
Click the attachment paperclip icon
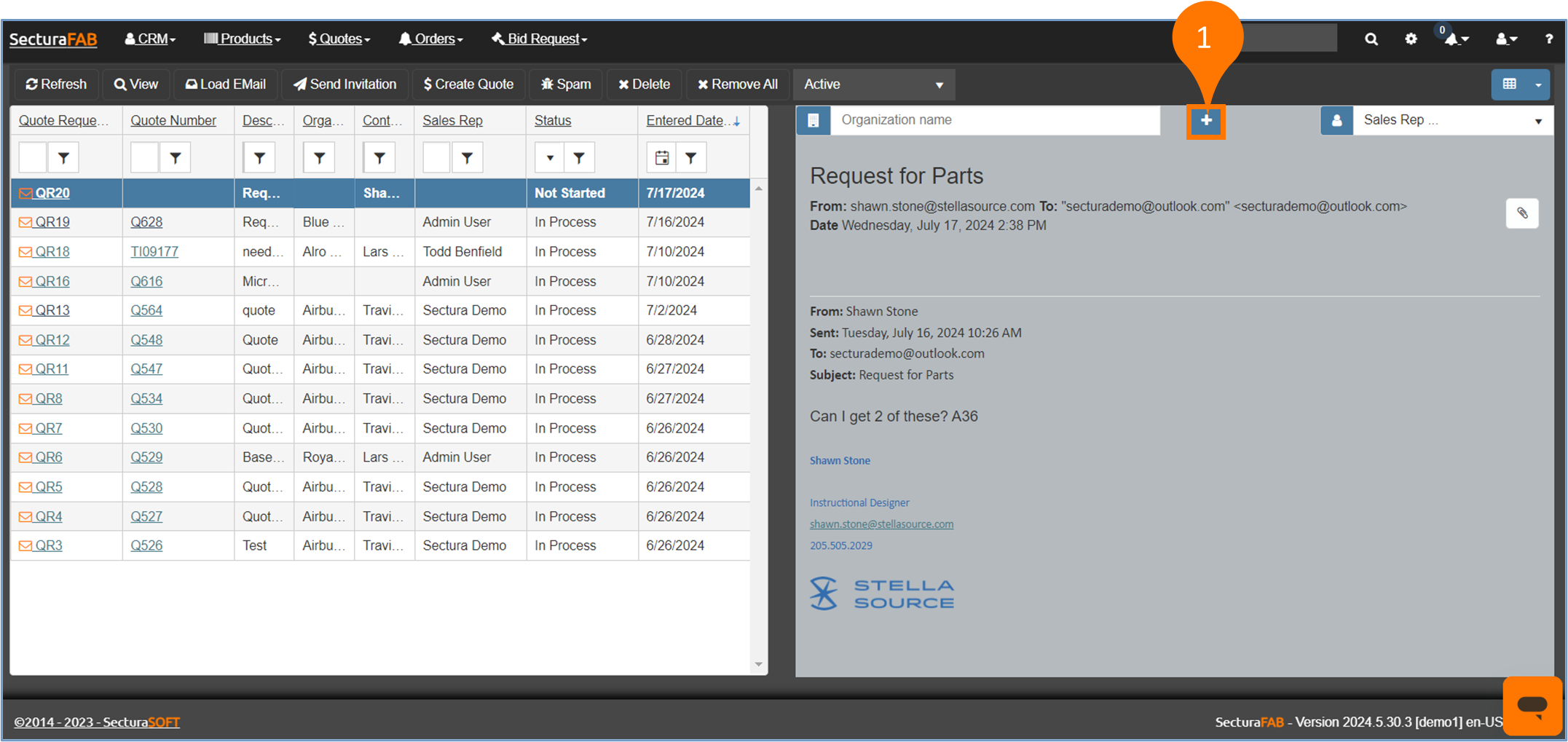(x=1522, y=213)
